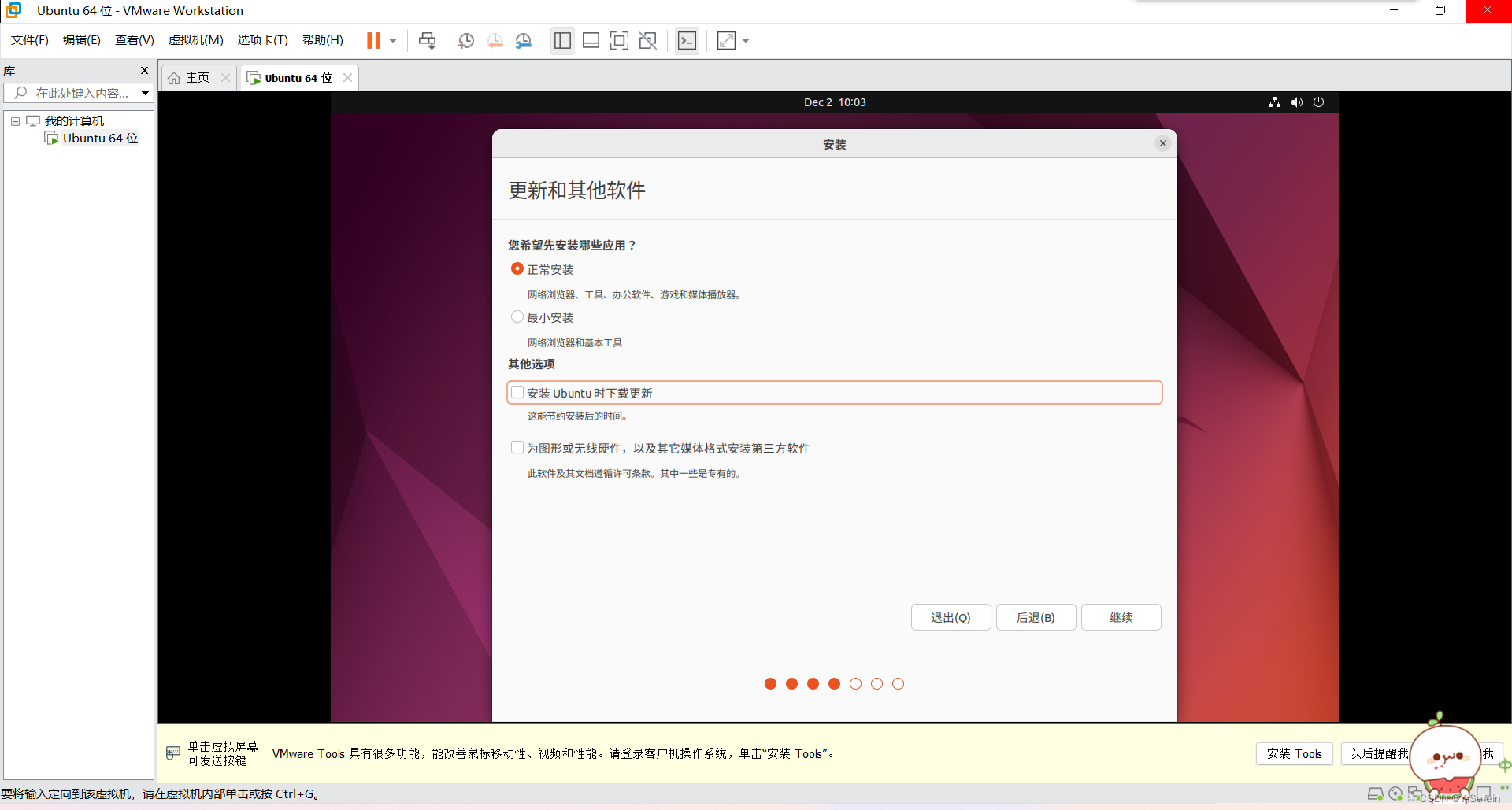Take a snapshot of the virtual machine

click(465, 40)
